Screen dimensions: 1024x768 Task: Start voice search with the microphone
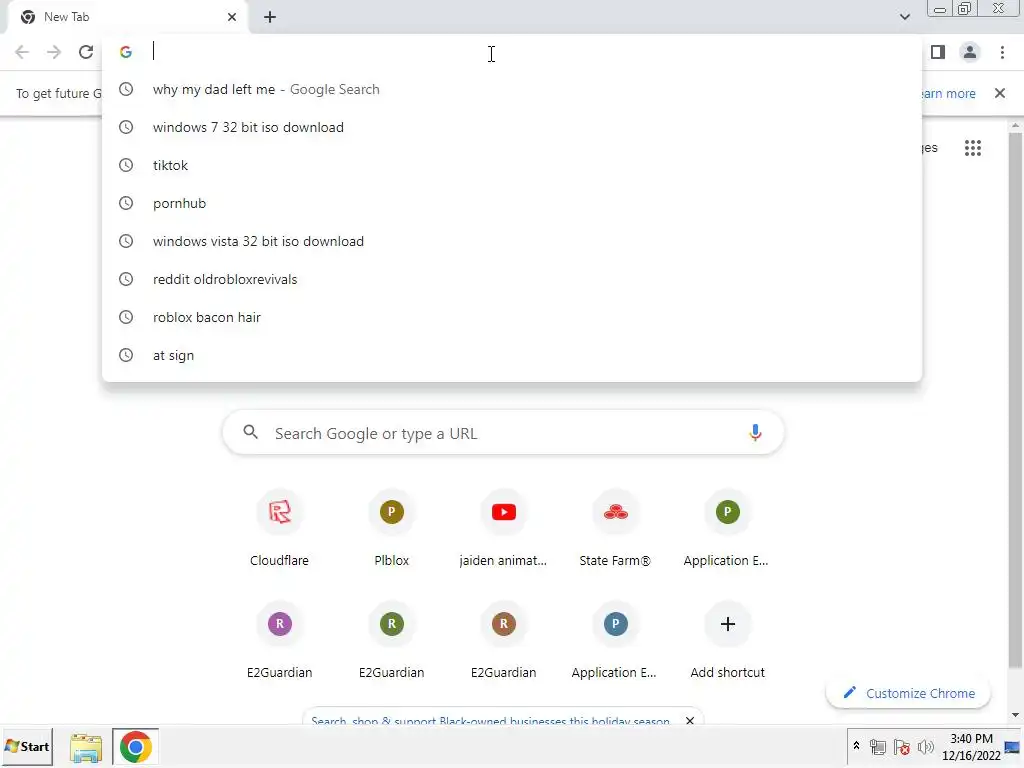(x=755, y=432)
